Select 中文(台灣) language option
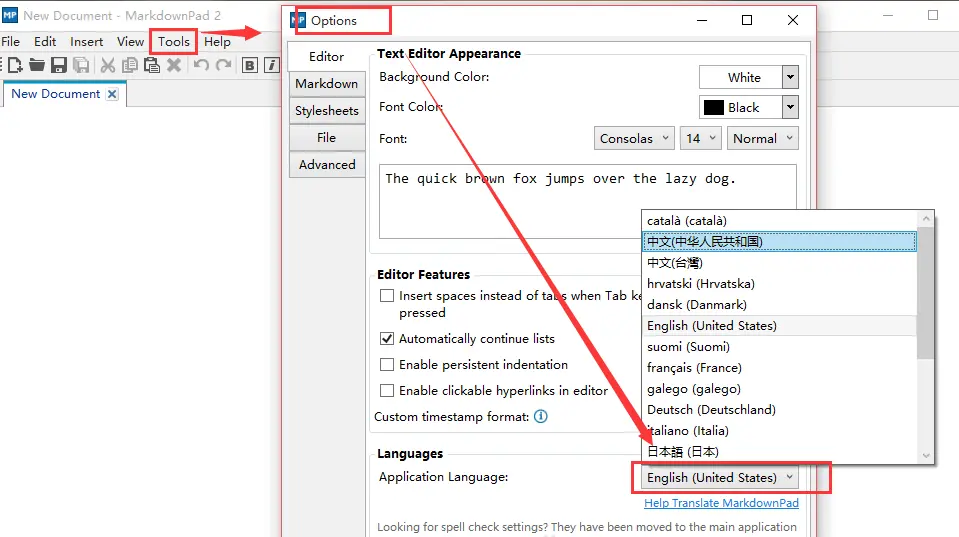The width and height of the screenshot is (959, 537). coord(779,263)
